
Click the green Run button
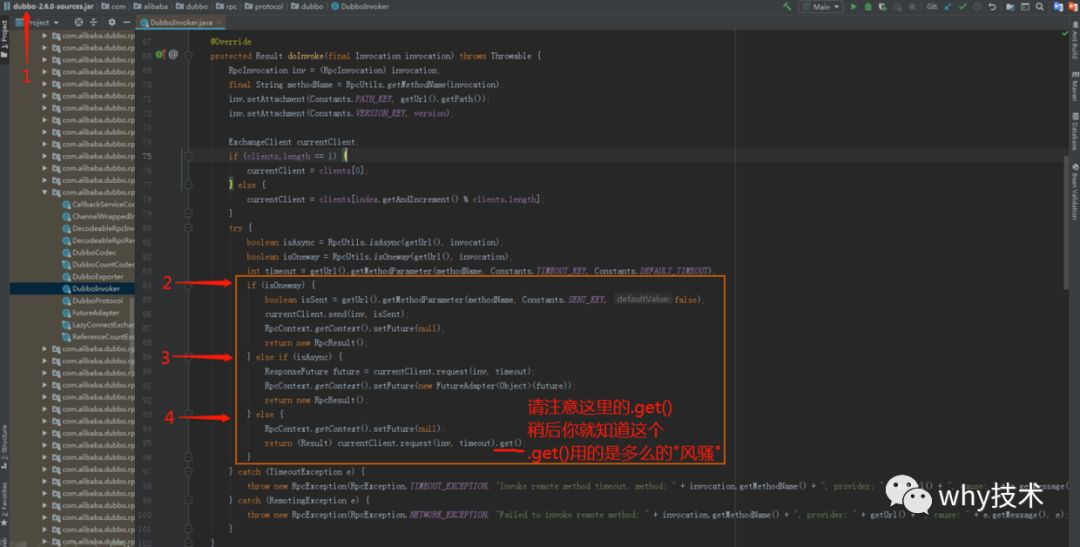(x=853, y=7)
